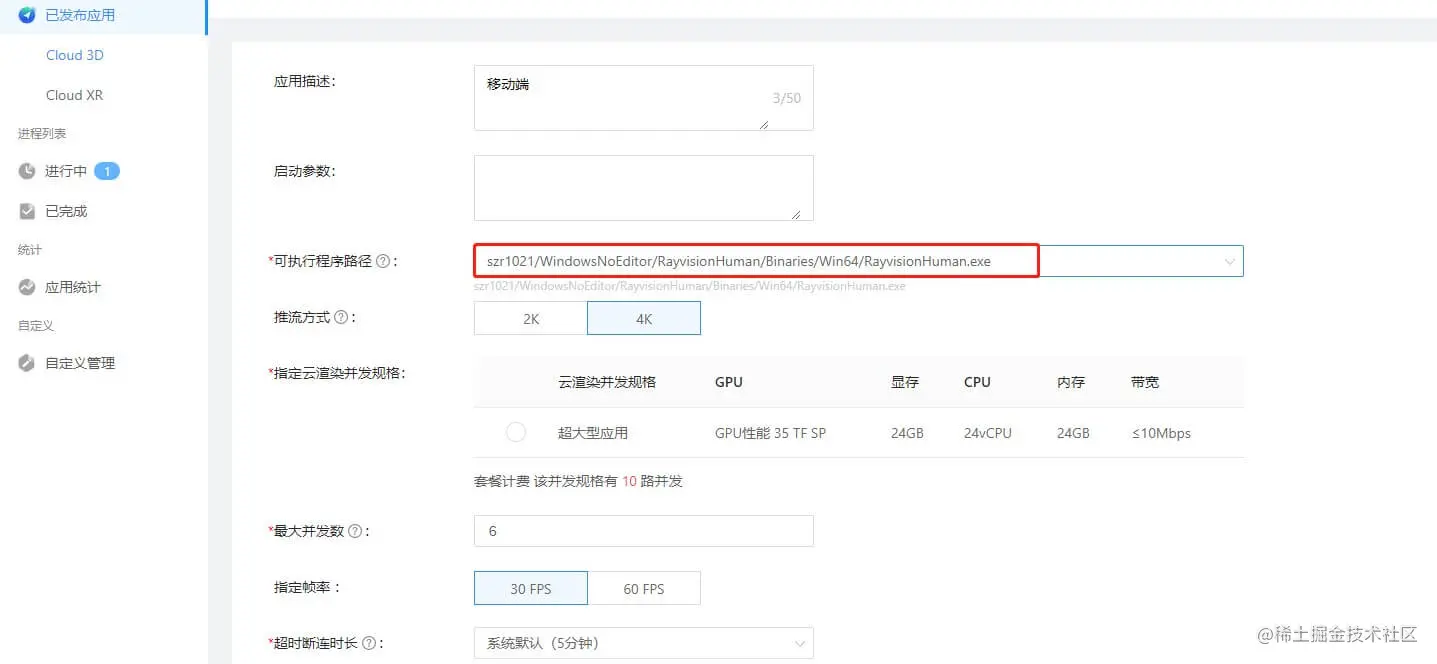Click the 套餐计费 concurrency note

tap(578, 481)
